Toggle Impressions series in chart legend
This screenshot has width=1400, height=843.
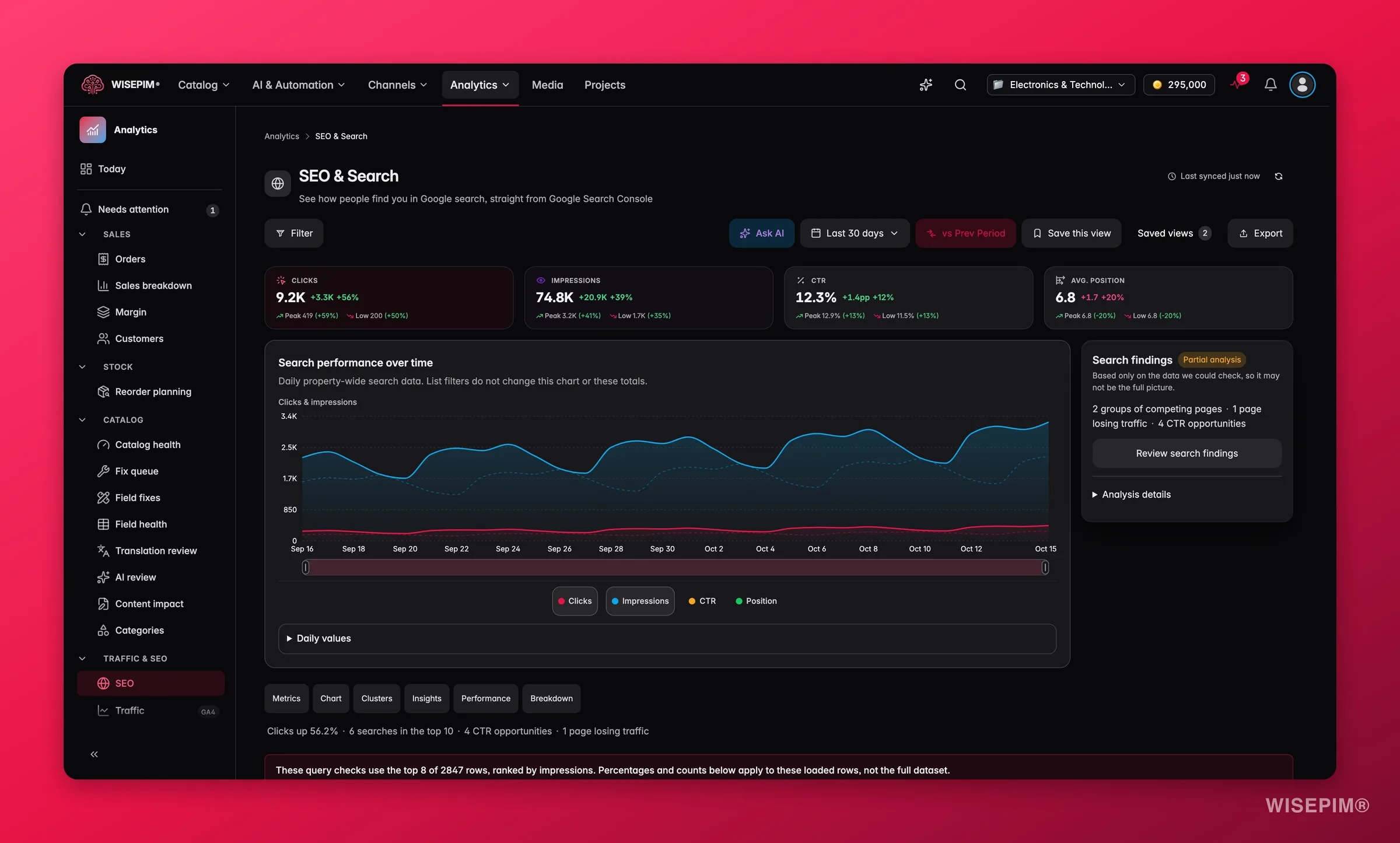[x=640, y=601]
